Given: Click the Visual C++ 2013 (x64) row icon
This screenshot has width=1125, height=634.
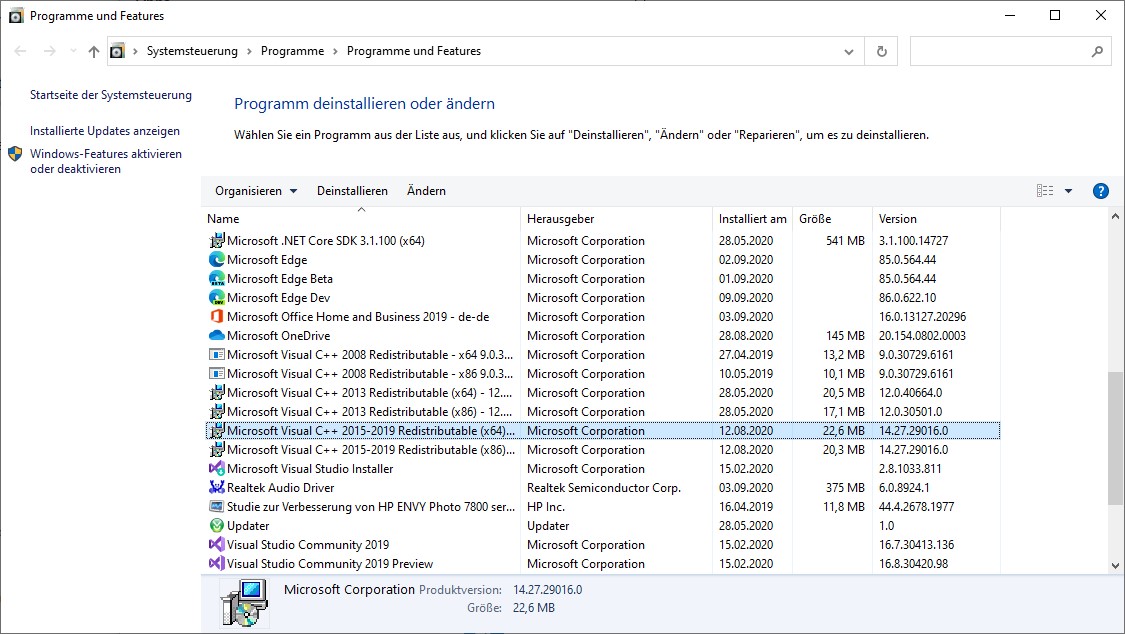Looking at the screenshot, I should tap(217, 392).
